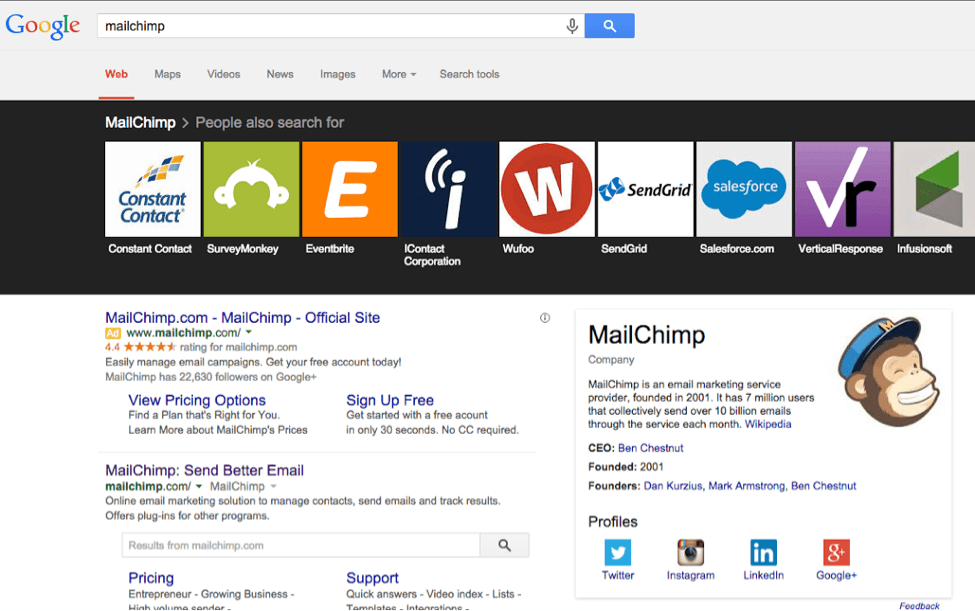Open Wufoo red logo tile
The width and height of the screenshot is (975, 611).
tap(547, 189)
